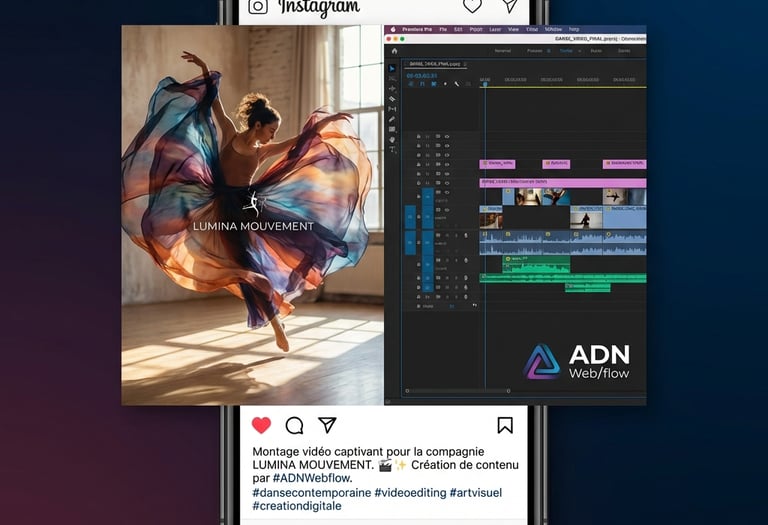768x525 pixels.
Task: Open the #ADNWebflow hashtag link
Action: [312, 478]
